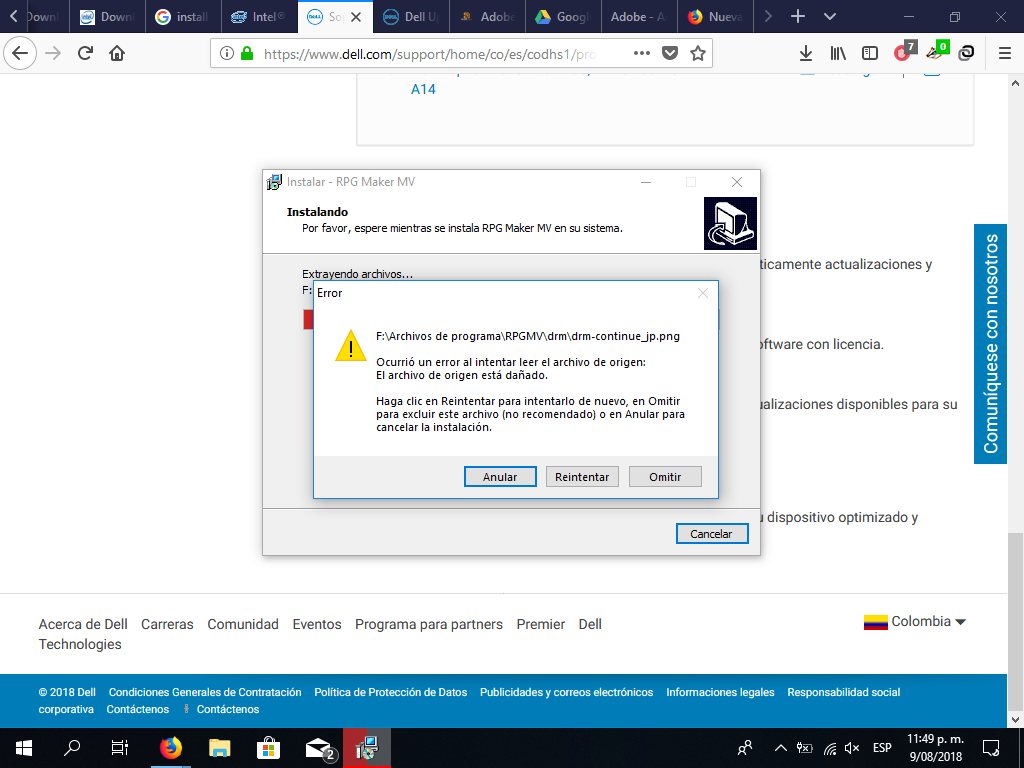Open the Comunidad footer link

(243, 624)
